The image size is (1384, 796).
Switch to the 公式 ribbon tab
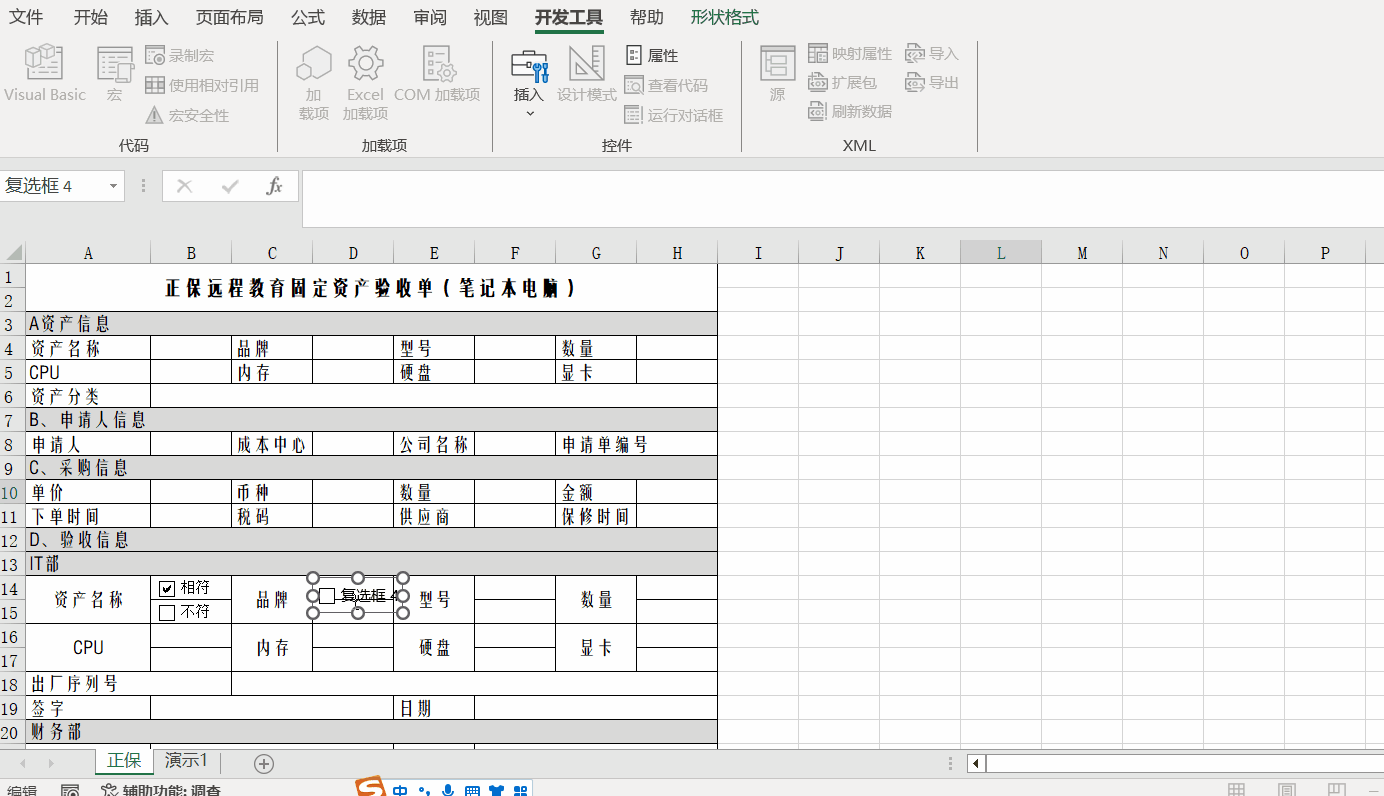[307, 17]
